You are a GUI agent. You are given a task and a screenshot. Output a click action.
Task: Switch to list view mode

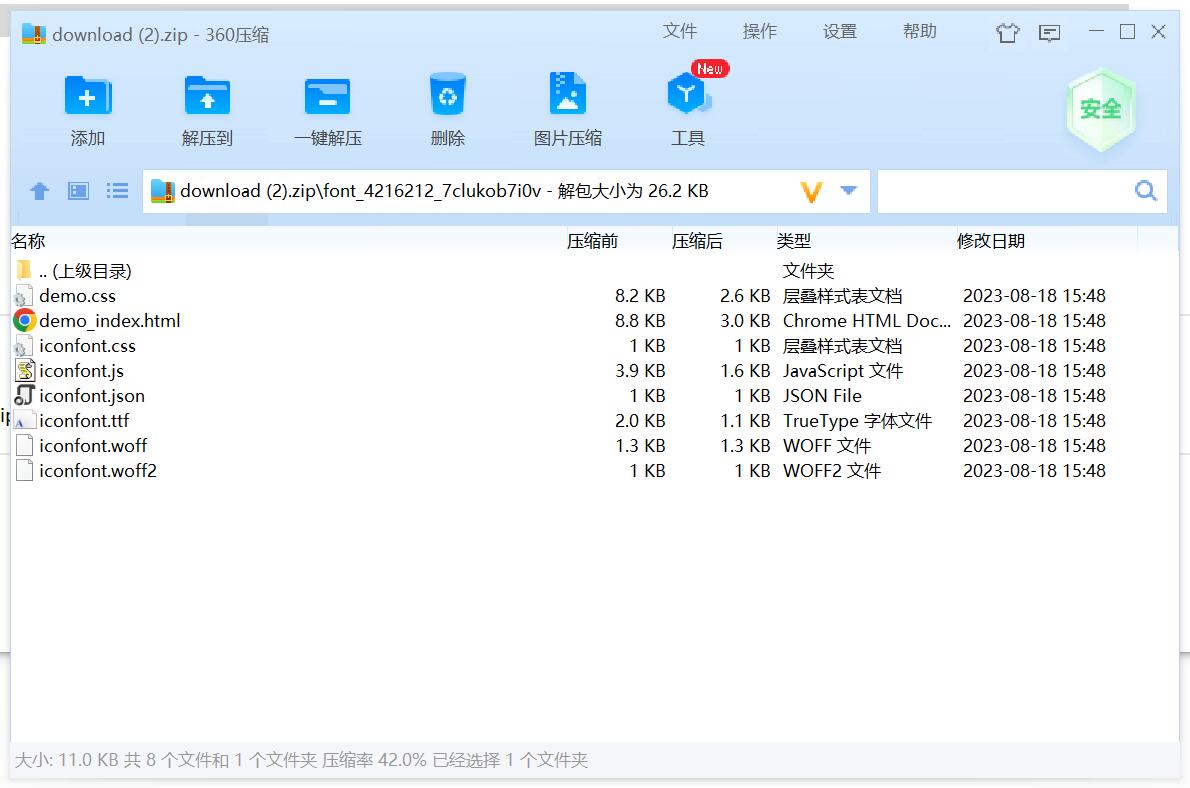(118, 191)
